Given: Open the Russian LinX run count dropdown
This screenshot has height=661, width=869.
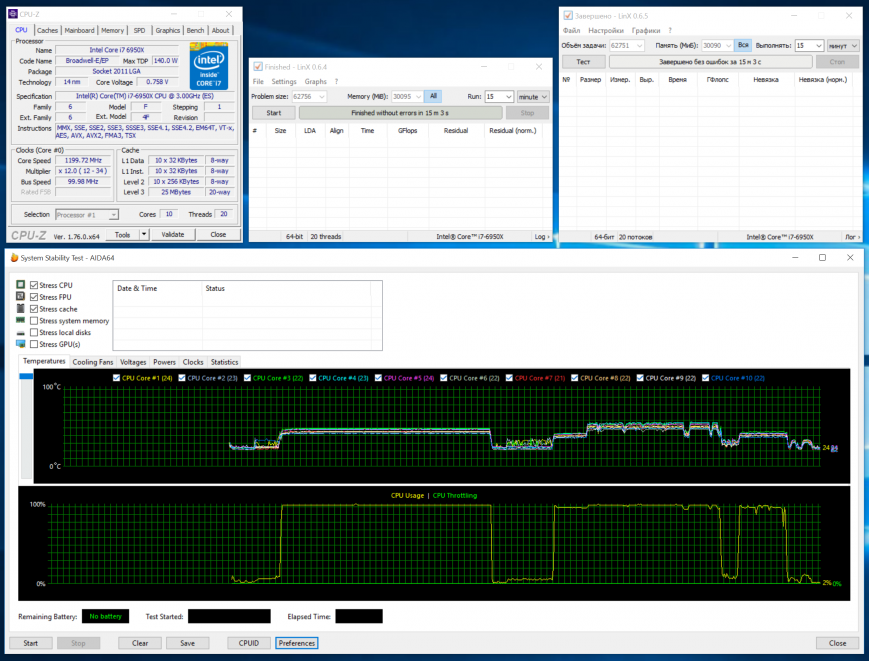Looking at the screenshot, I should click(x=819, y=45).
